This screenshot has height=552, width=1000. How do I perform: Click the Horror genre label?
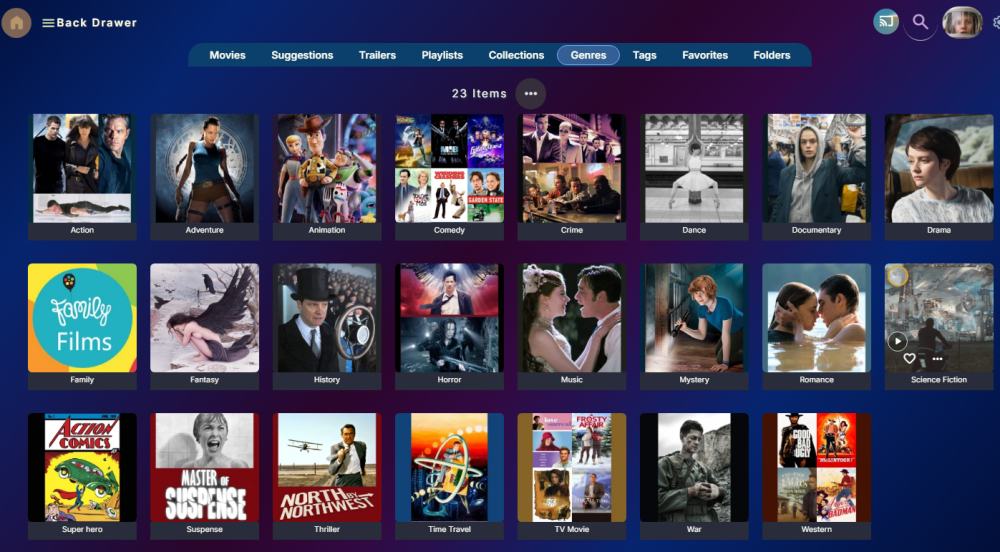450,379
